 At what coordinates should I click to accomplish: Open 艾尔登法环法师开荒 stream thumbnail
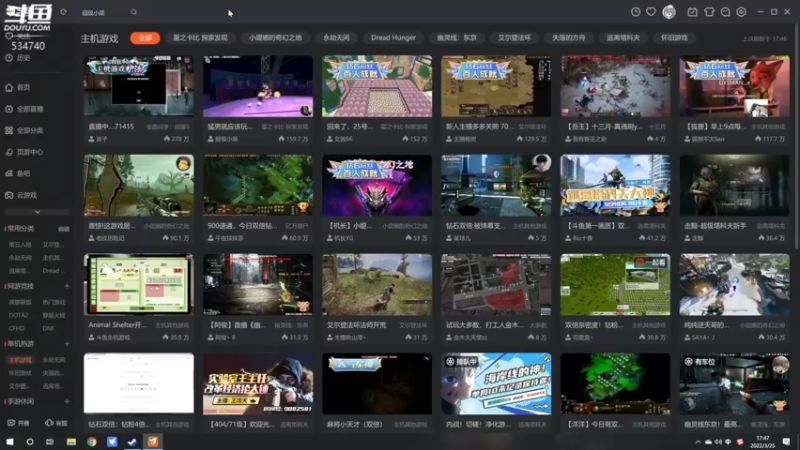(x=377, y=284)
